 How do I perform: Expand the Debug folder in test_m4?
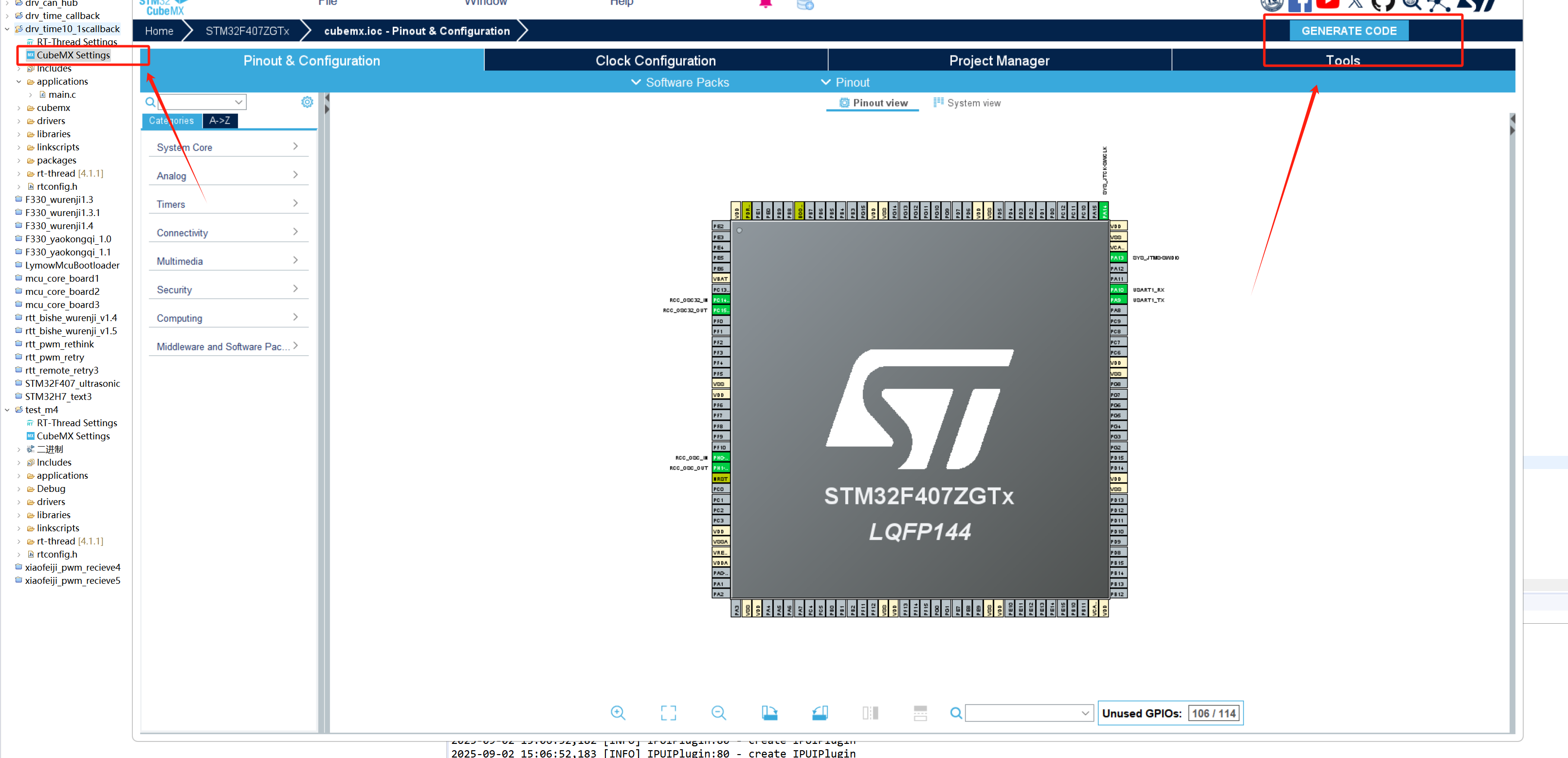coord(19,488)
